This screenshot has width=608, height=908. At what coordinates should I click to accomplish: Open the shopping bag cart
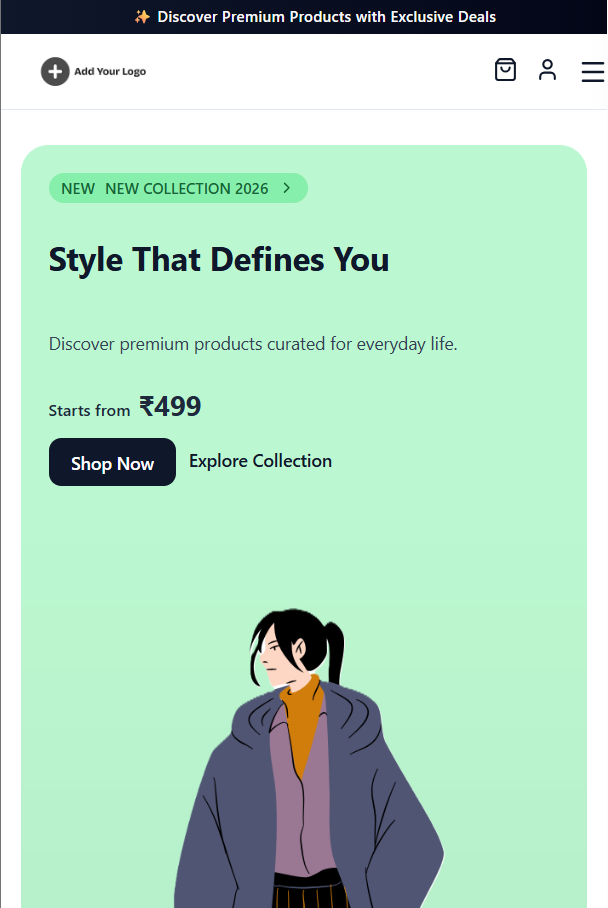click(x=505, y=69)
